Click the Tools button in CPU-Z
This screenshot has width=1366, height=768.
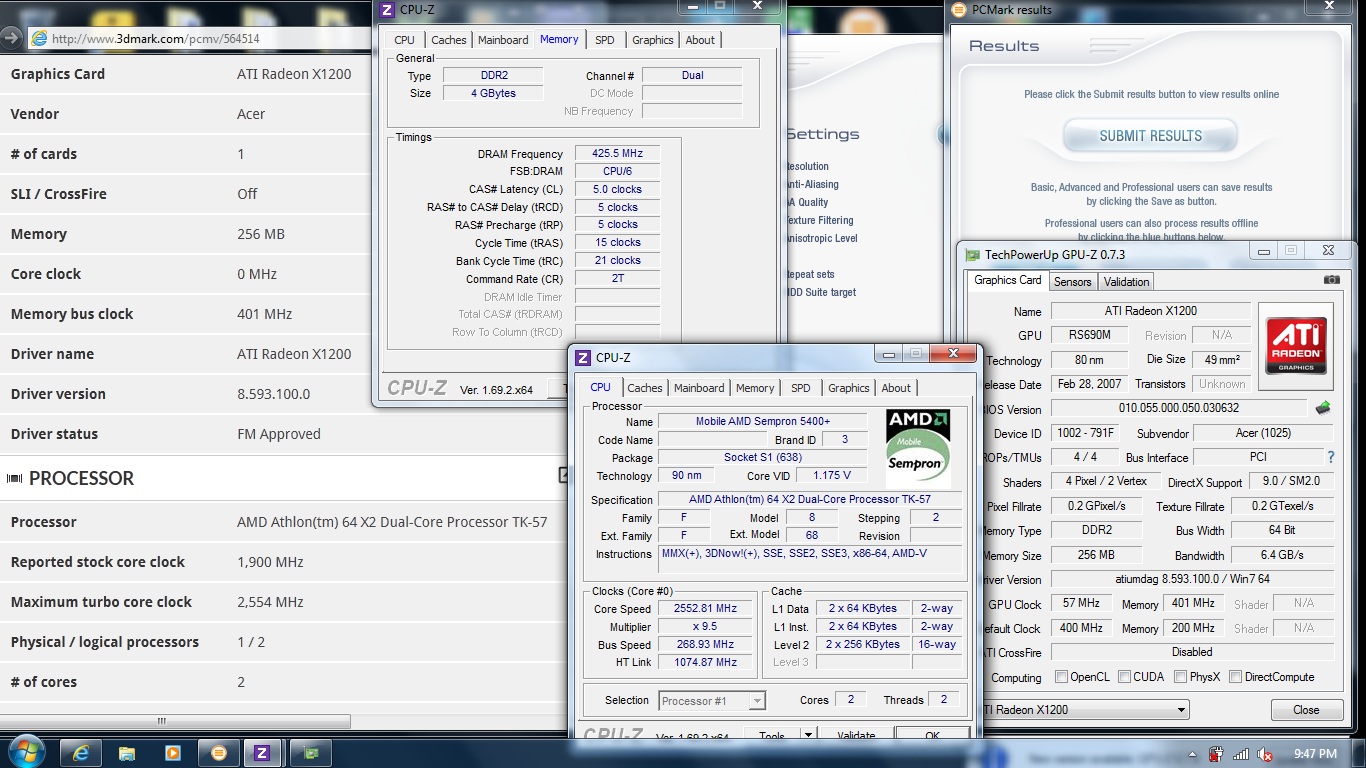(x=772, y=736)
